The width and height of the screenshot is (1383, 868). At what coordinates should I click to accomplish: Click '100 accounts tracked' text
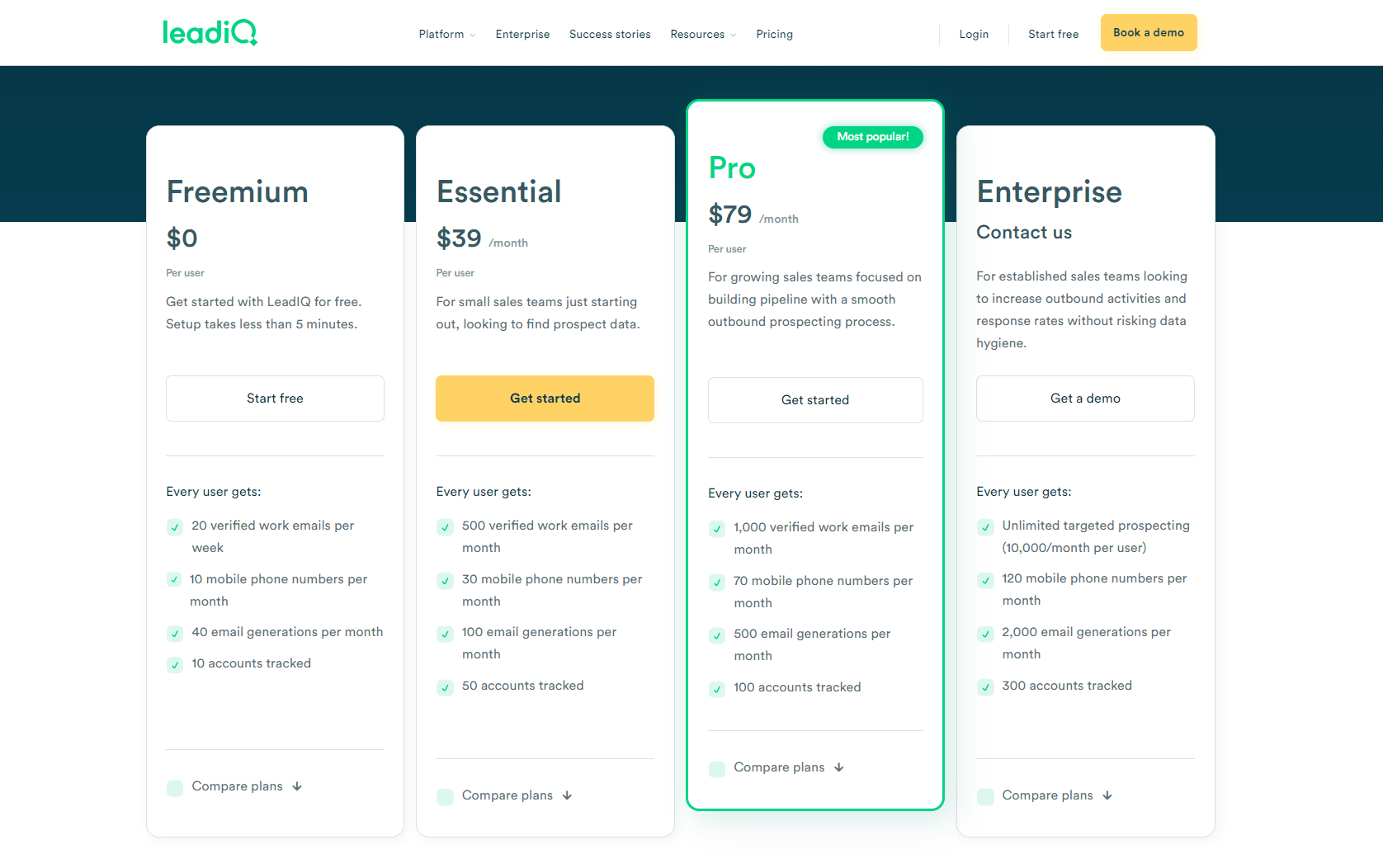click(797, 687)
